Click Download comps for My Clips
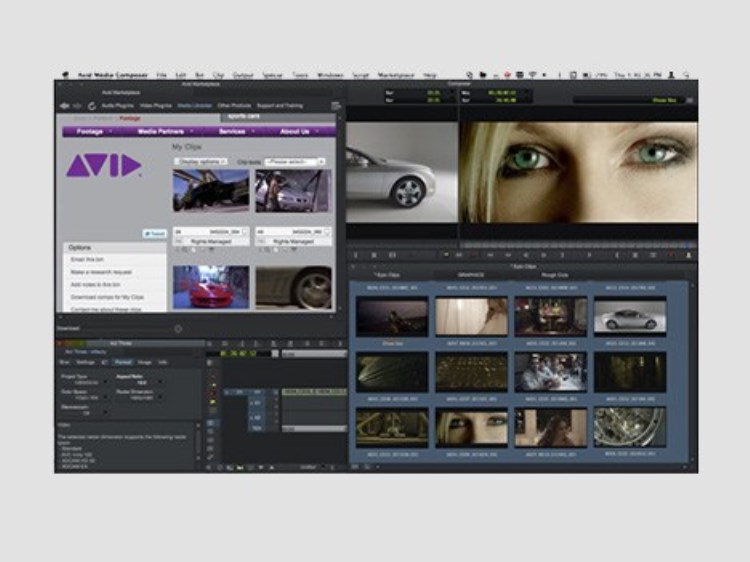The image size is (750, 562). [107, 297]
